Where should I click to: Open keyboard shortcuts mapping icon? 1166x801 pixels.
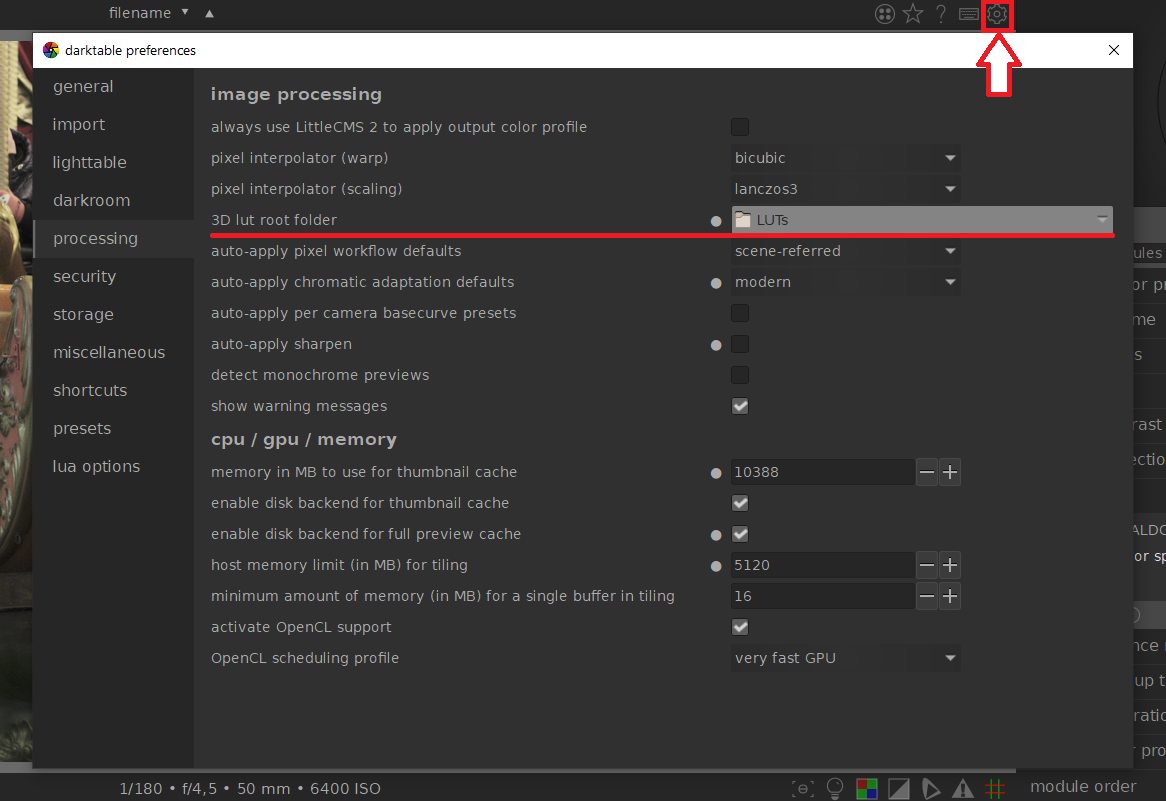968,13
